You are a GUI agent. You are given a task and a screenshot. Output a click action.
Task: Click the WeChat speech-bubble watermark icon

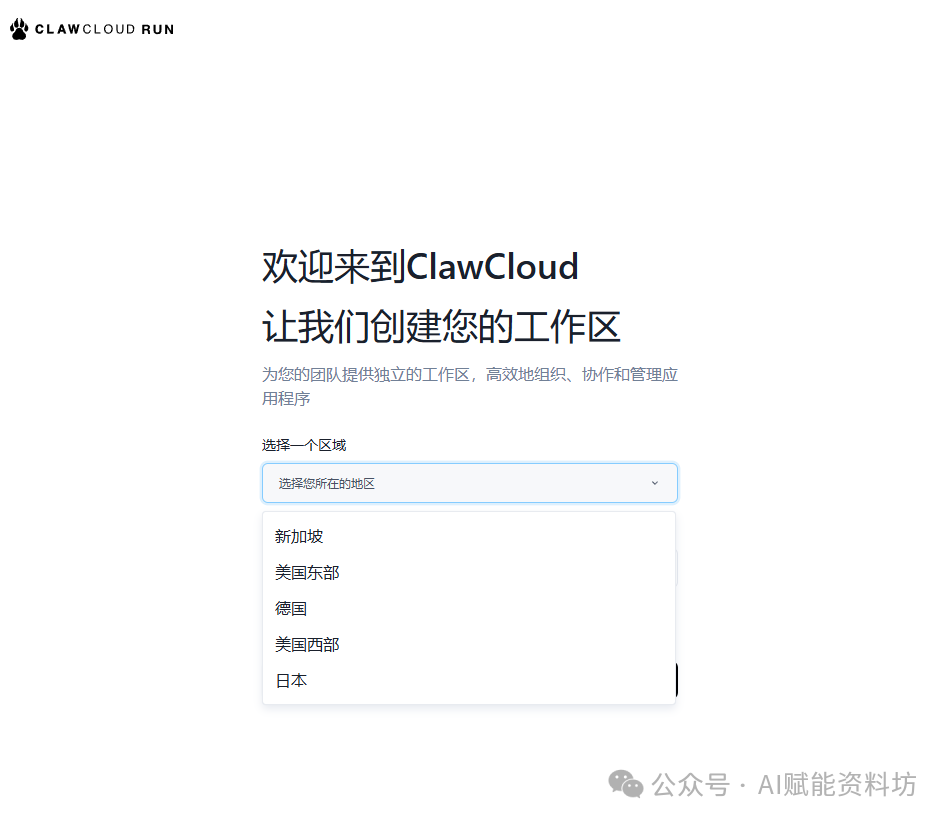click(625, 785)
